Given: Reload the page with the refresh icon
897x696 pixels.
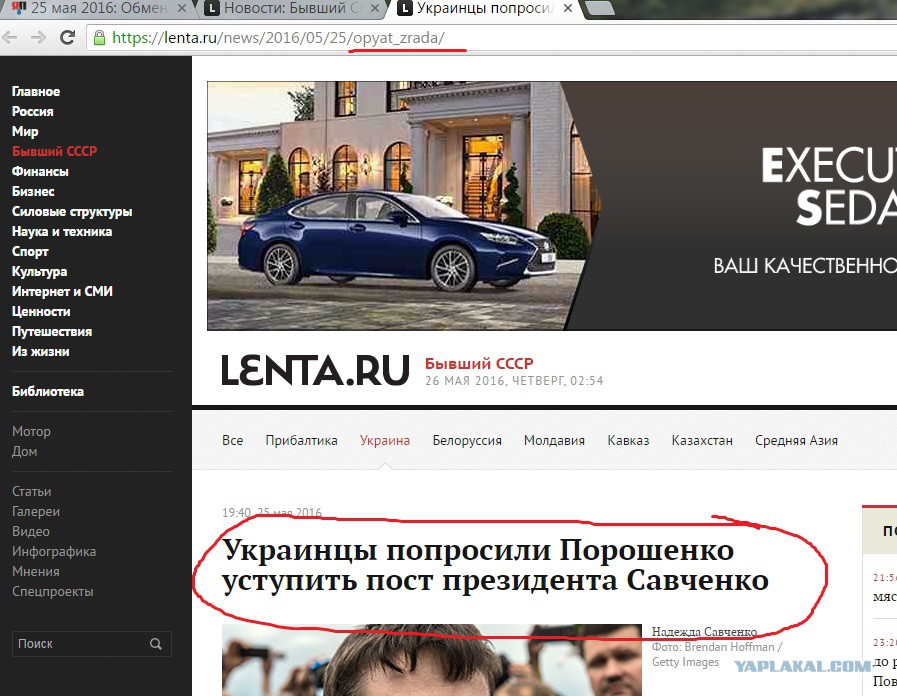Looking at the screenshot, I should tap(68, 38).
